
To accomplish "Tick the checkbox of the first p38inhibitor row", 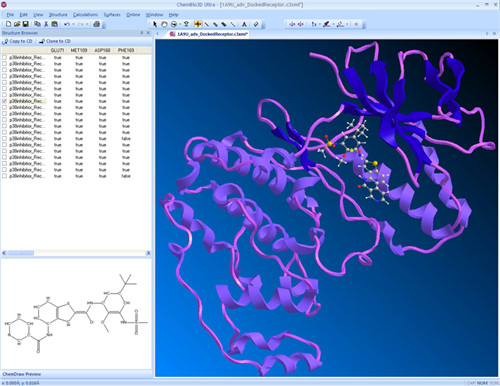I will [x=4, y=57].
